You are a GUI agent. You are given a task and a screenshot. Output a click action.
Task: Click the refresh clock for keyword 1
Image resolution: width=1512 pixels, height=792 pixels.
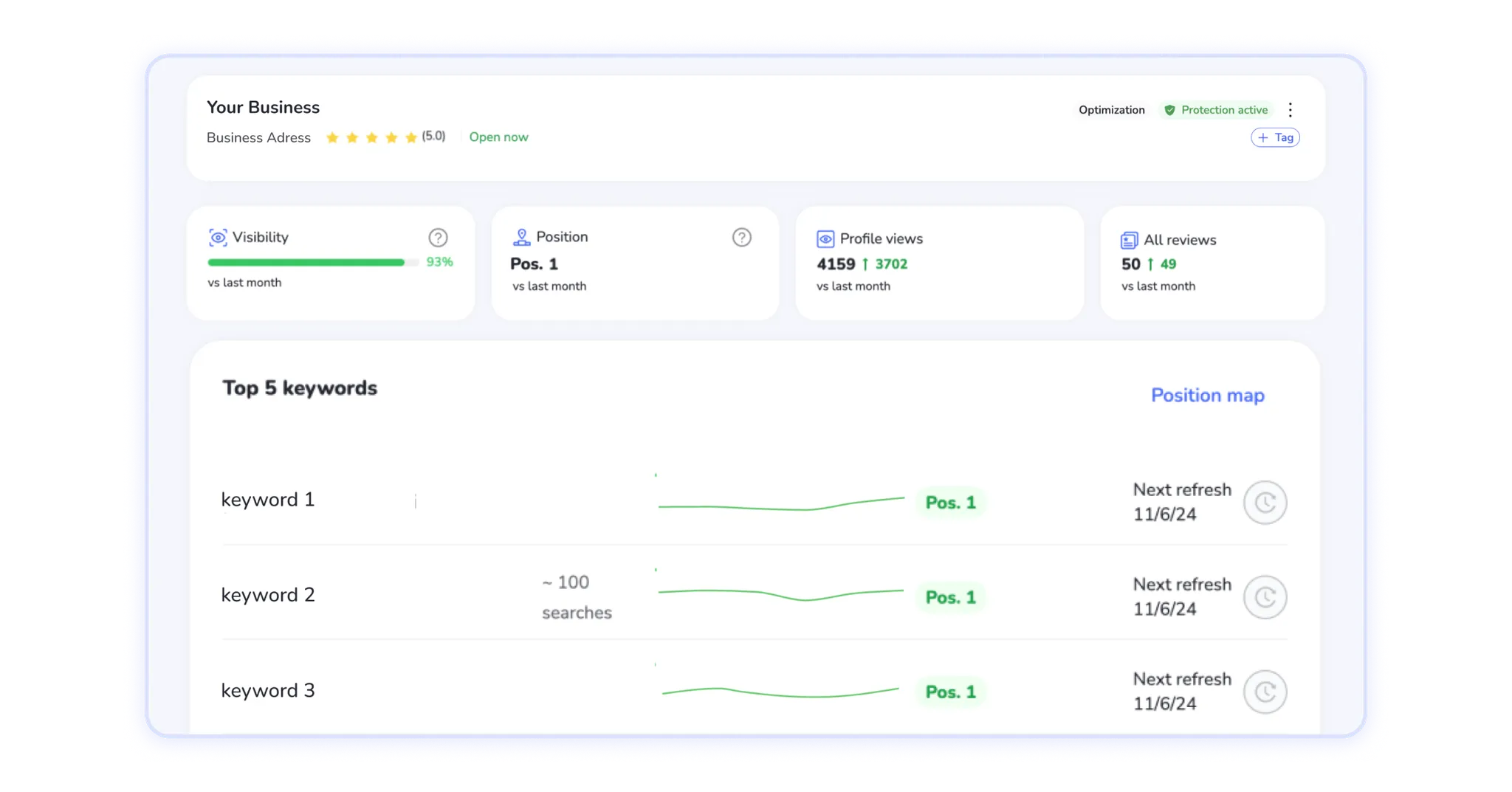click(1265, 503)
